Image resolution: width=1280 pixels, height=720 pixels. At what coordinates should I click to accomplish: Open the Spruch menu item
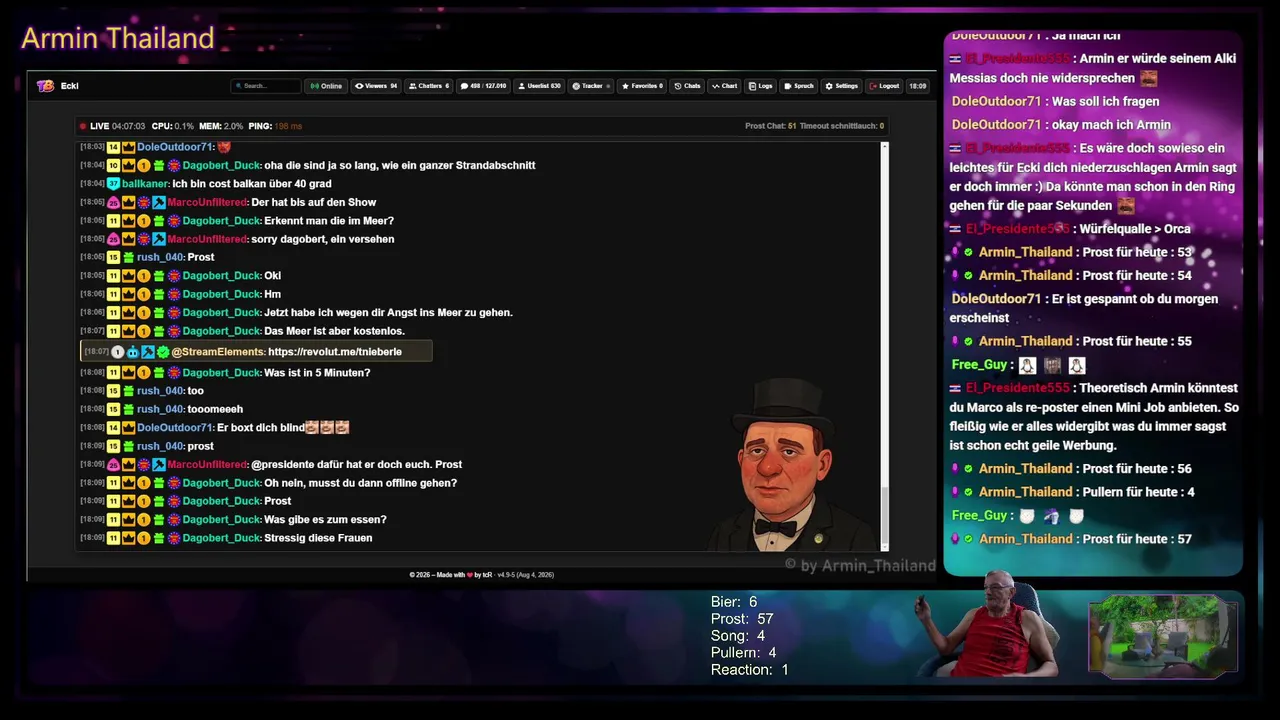point(799,86)
